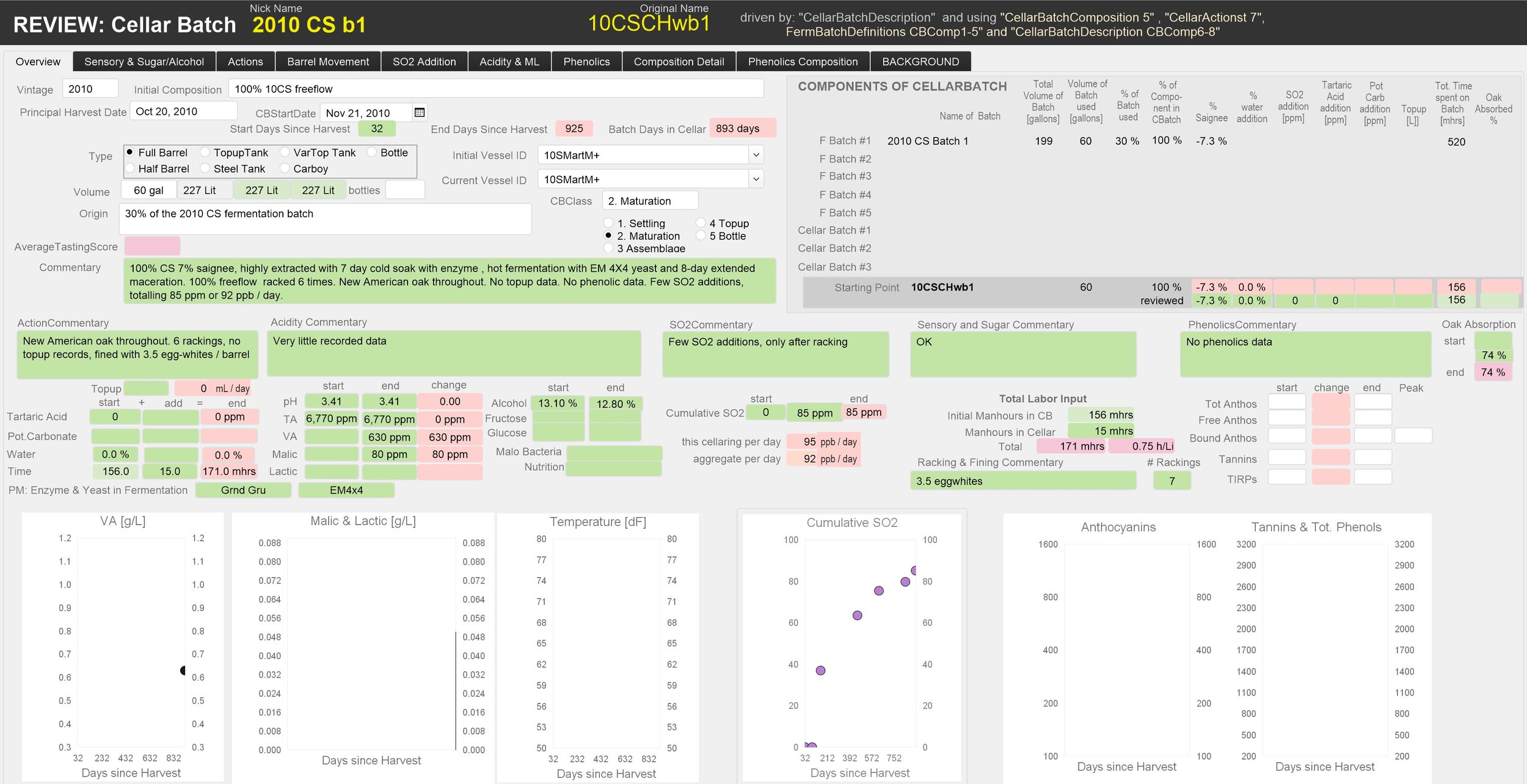Click the Alcohol start value 13.10 %
This screenshot has width=1527, height=784.
point(558,404)
